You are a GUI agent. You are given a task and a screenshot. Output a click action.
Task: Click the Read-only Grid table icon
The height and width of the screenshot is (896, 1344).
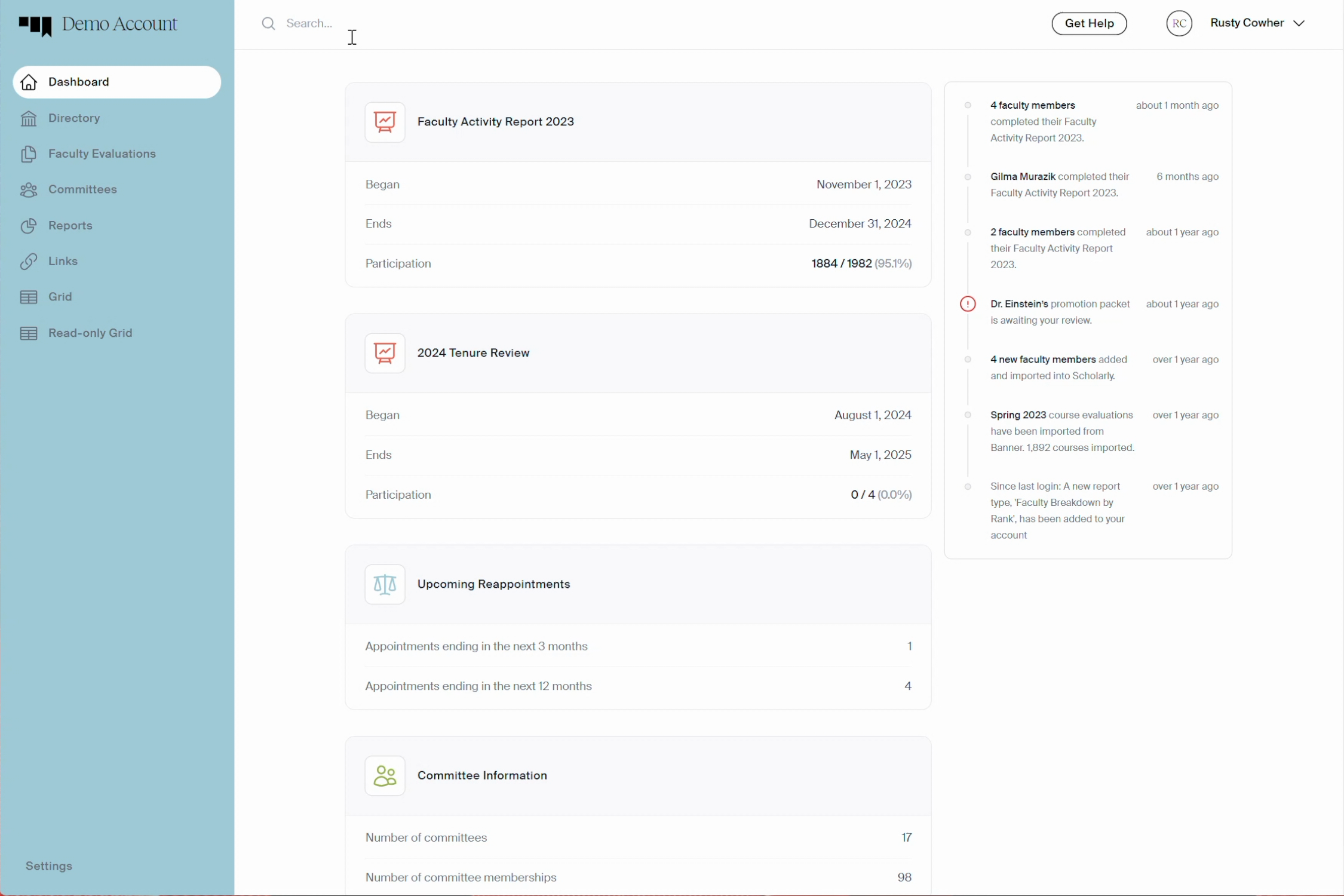[29, 333]
